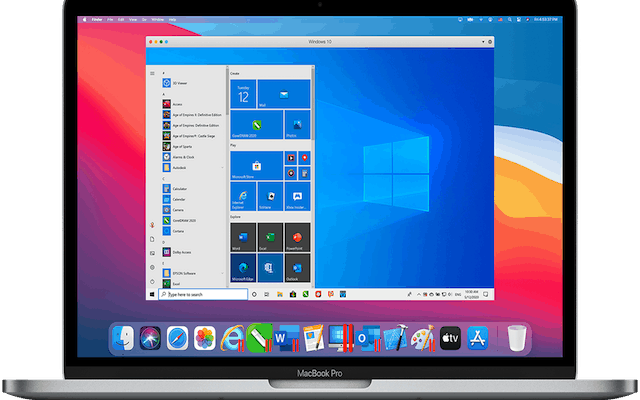Image resolution: width=640 pixels, height=400 pixels.
Task: Open Edit menu in menu bar
Action: (121, 20)
